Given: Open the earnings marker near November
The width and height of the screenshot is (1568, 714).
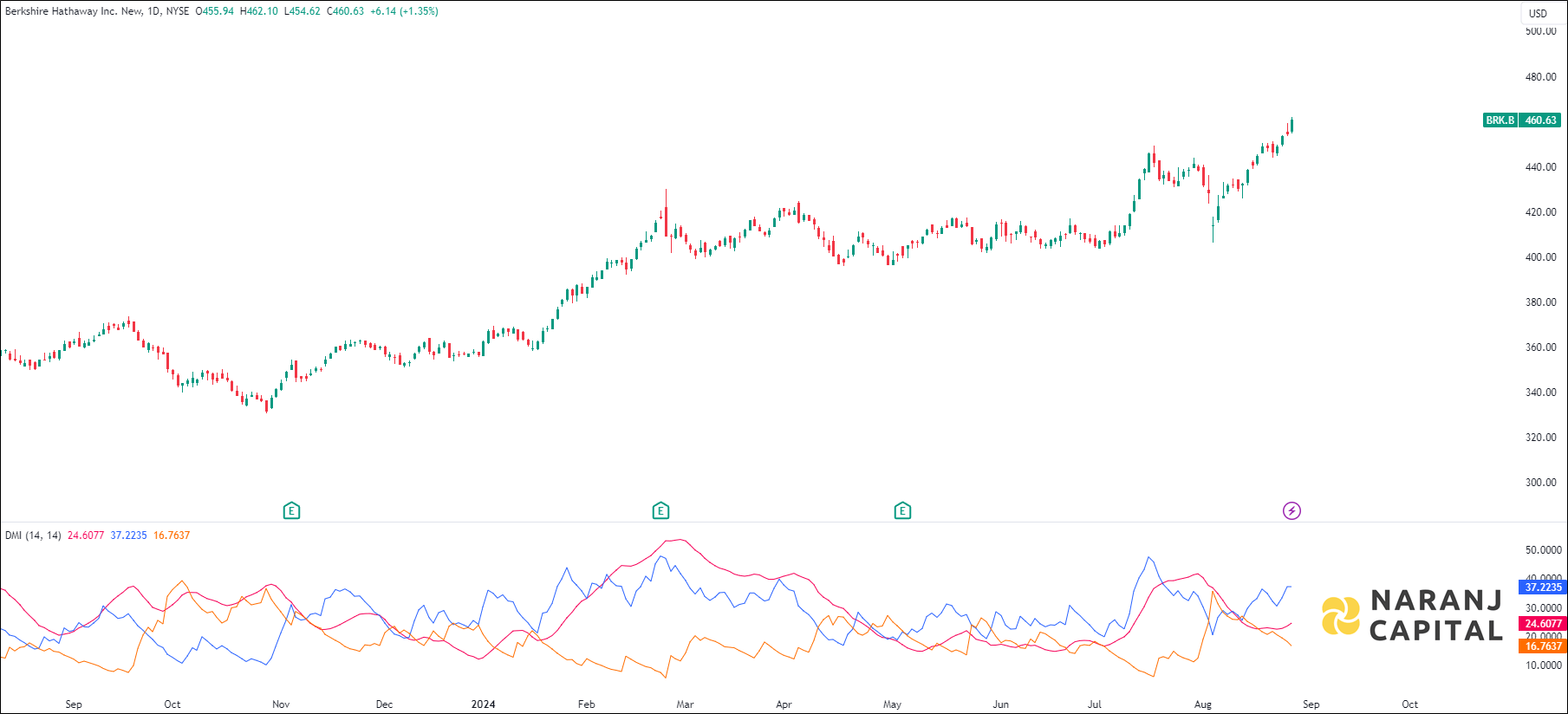Looking at the screenshot, I should point(291,511).
